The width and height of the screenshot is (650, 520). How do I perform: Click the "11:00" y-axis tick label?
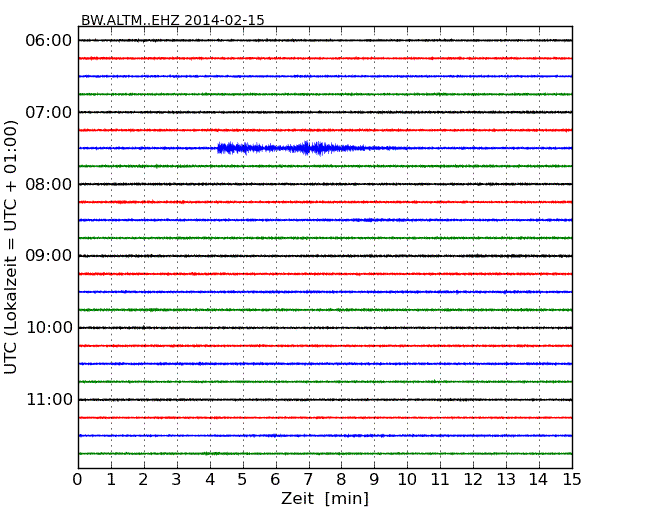pos(49,400)
